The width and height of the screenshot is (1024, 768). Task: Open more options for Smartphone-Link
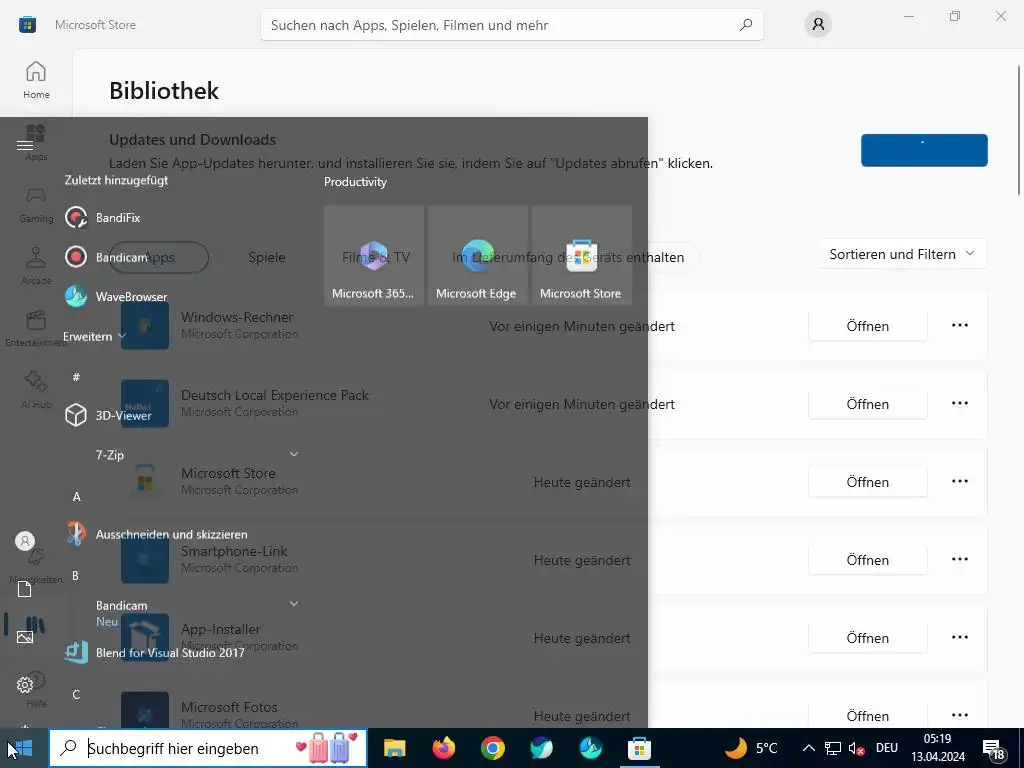point(959,560)
